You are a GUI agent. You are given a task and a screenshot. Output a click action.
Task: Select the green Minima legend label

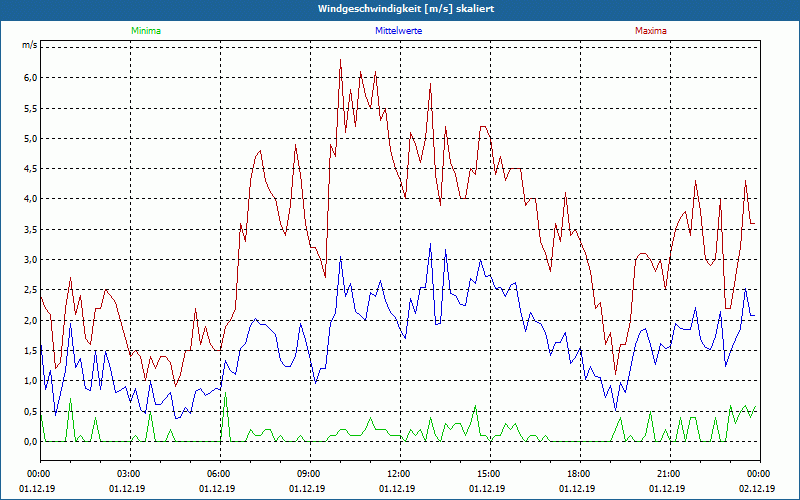tap(146, 31)
